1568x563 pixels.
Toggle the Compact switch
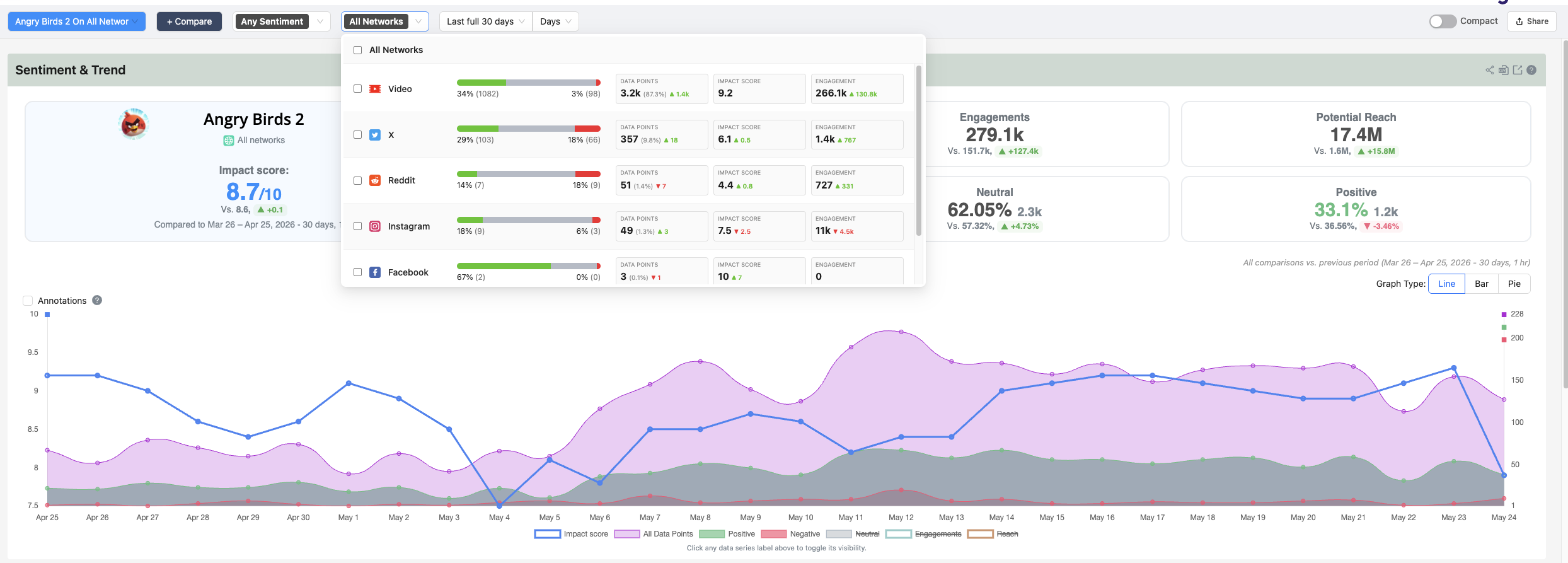point(1443,21)
